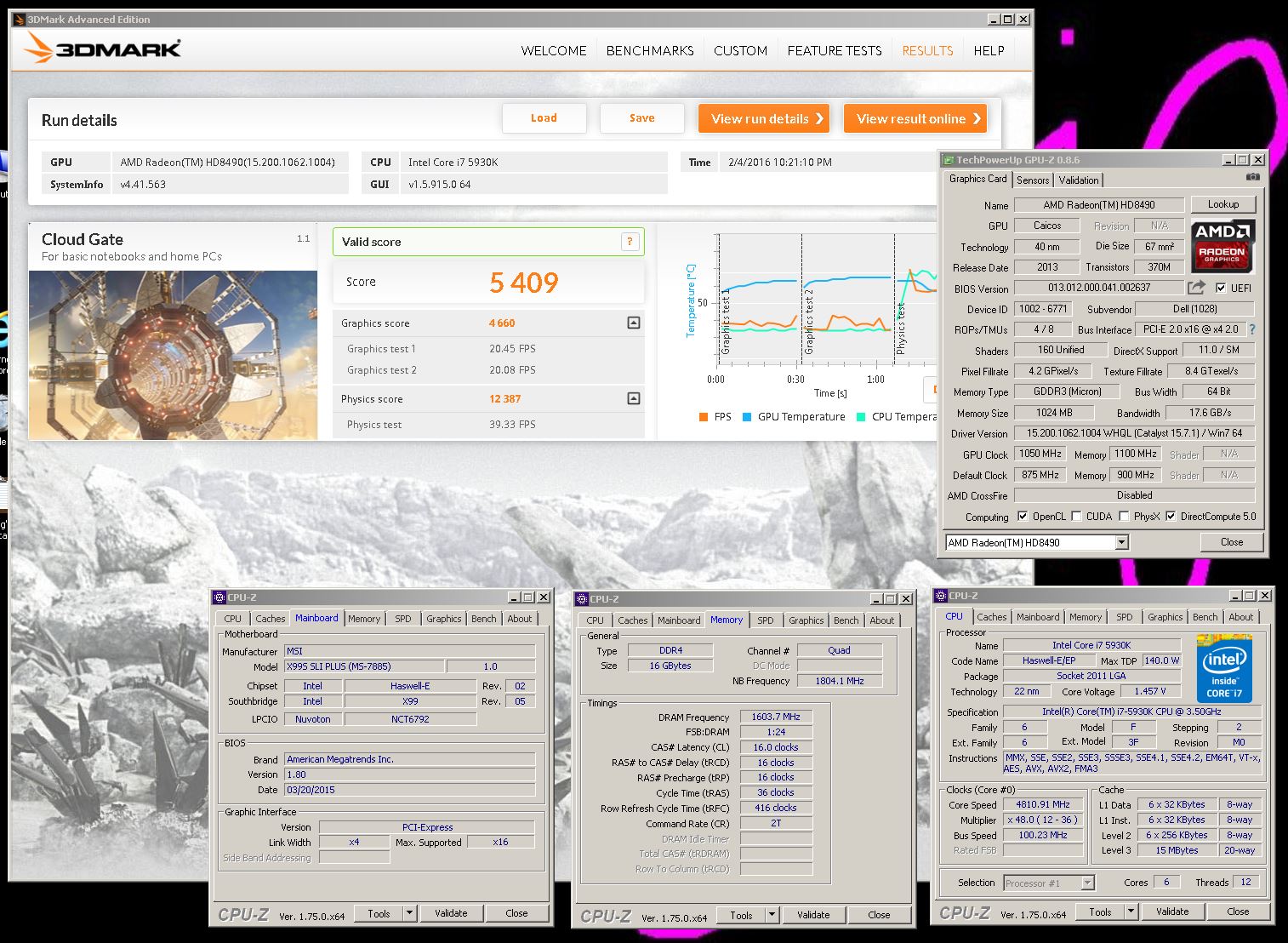
Task: Open Graphics tab in rightmost CPU-Z window
Action: pos(1165,617)
